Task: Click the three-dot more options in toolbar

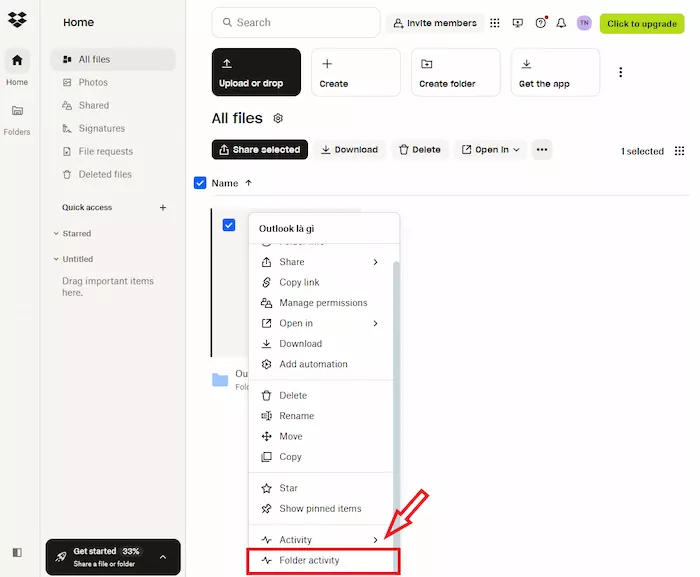Action: point(542,150)
